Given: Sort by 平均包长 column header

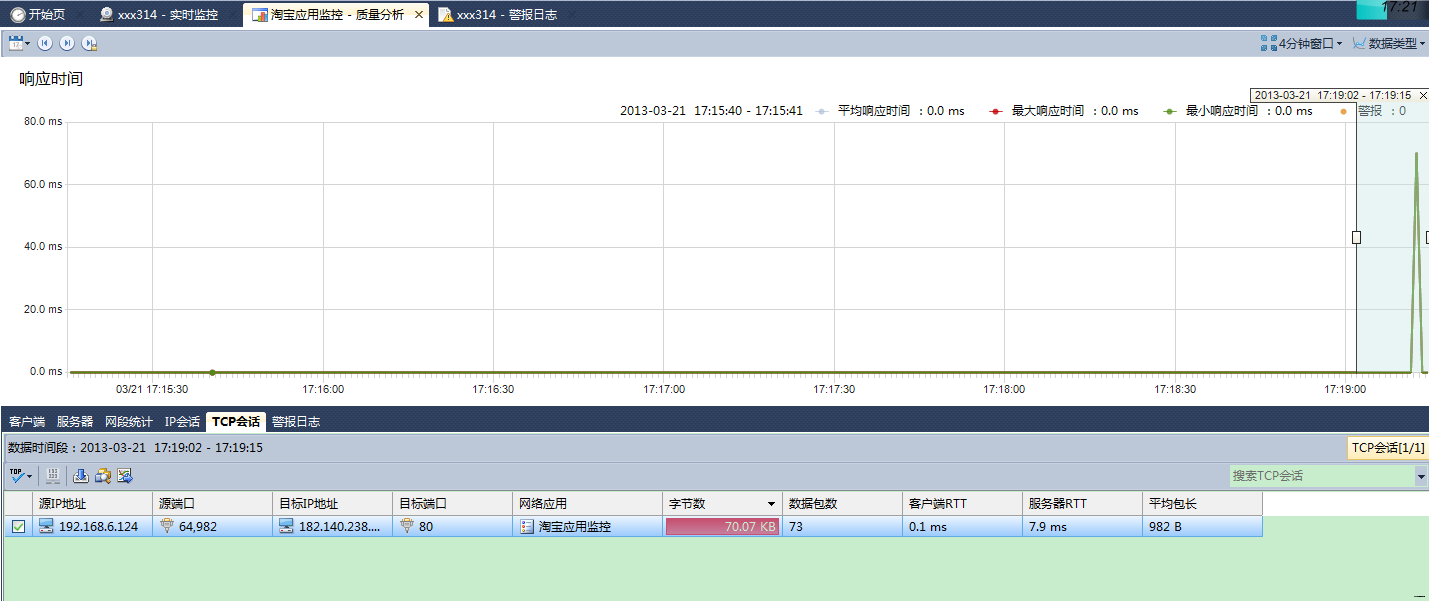Looking at the screenshot, I should pyautogui.click(x=1202, y=503).
